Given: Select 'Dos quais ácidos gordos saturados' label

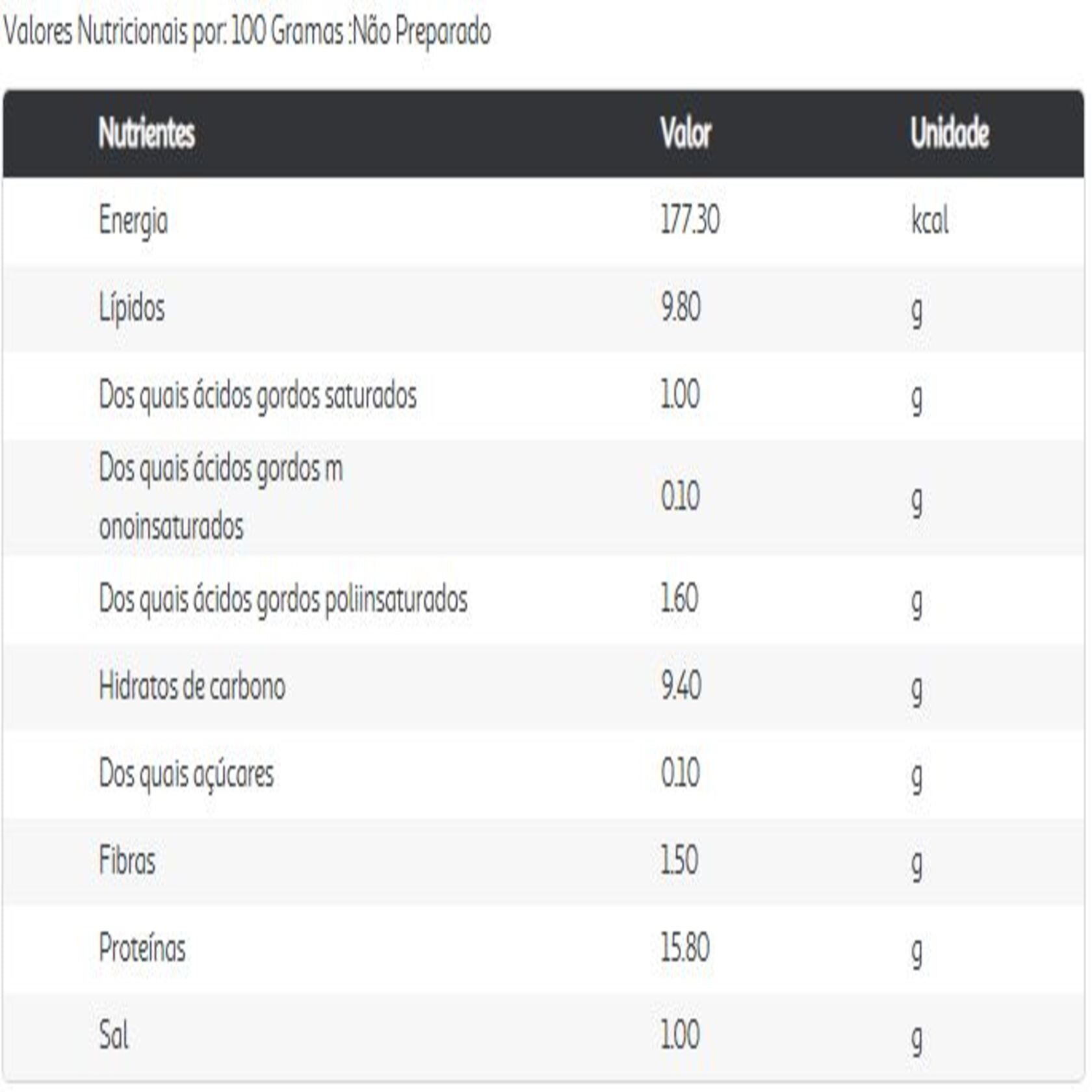Looking at the screenshot, I should point(257,395).
